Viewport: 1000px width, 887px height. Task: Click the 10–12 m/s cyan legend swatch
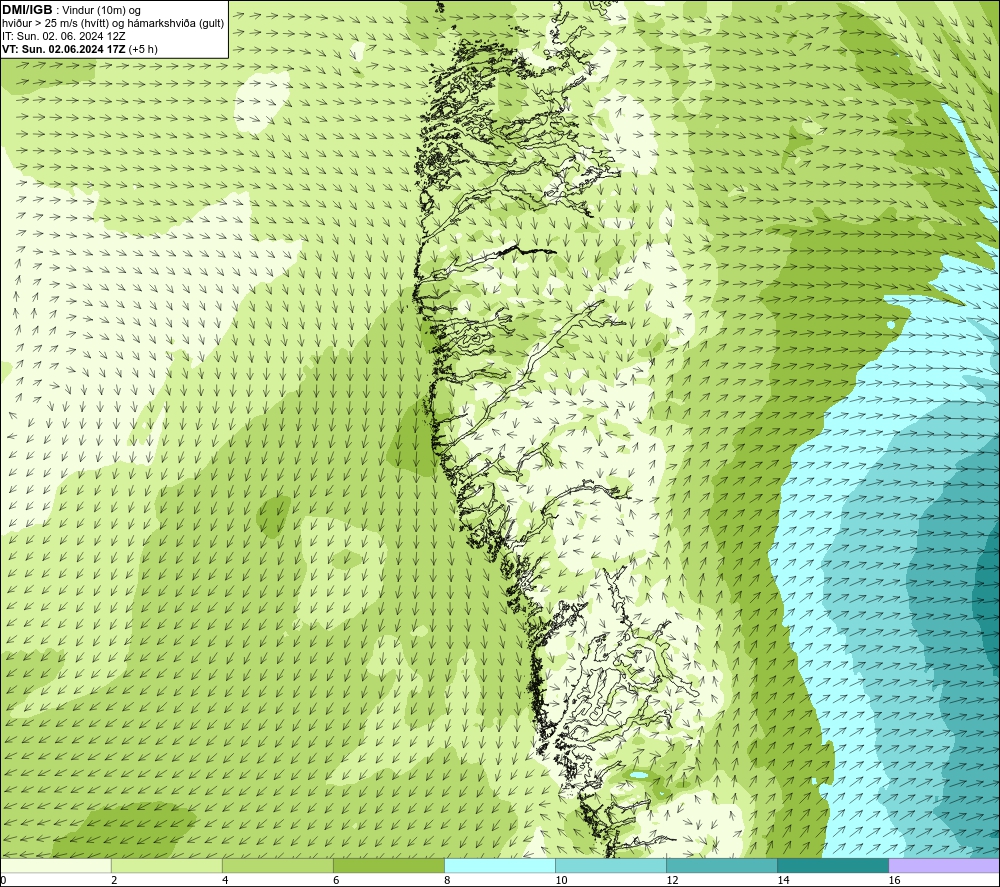tap(610, 865)
